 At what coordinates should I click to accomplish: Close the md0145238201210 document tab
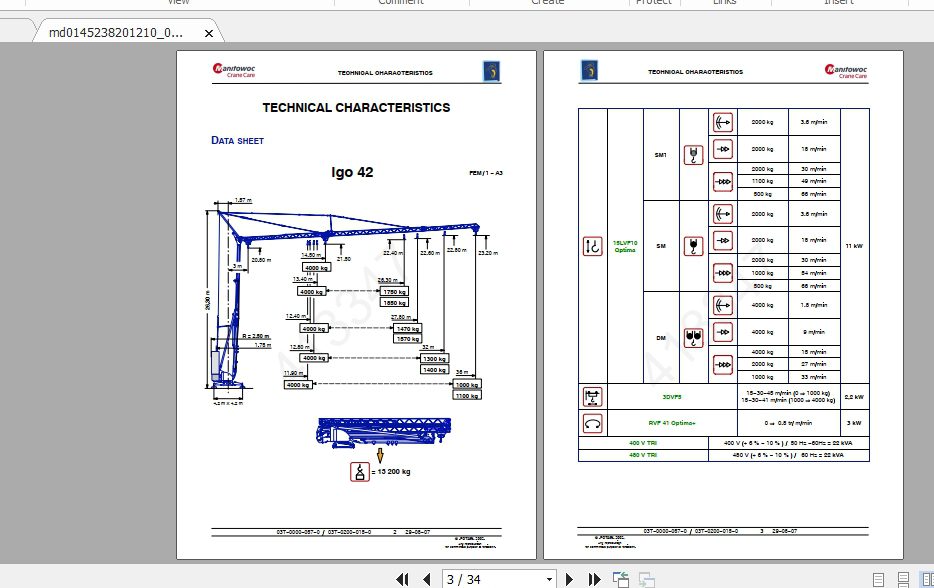pos(209,33)
